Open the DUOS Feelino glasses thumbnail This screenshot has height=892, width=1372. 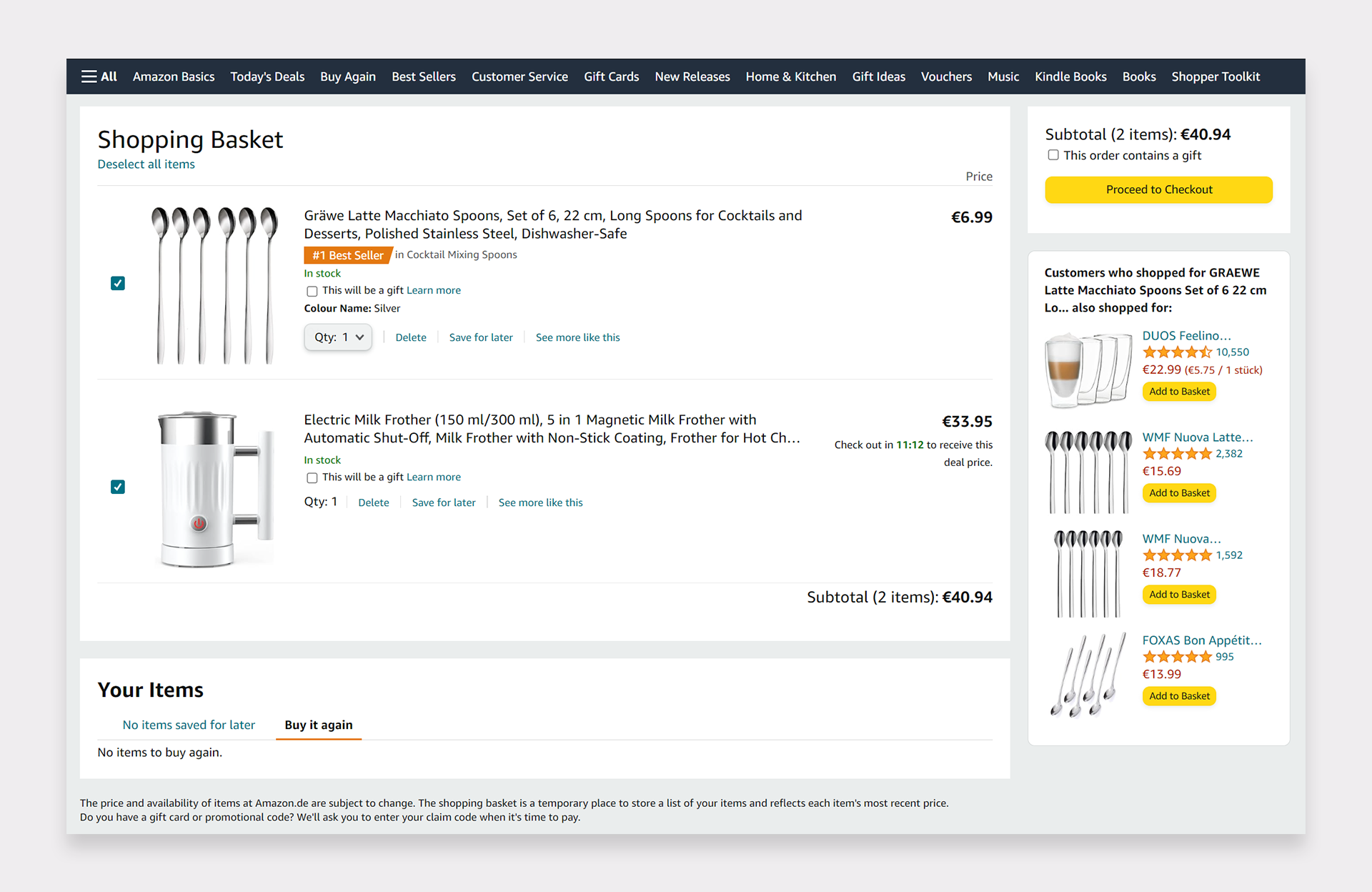coord(1088,370)
